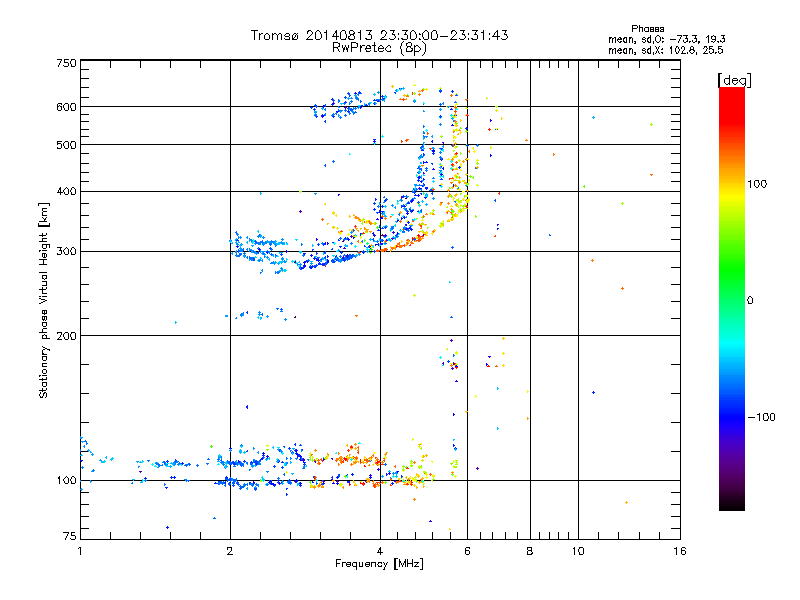Click the 'Stationary phase Virtual Height [km]' axis label
The image size is (800, 600).
(x=44, y=300)
